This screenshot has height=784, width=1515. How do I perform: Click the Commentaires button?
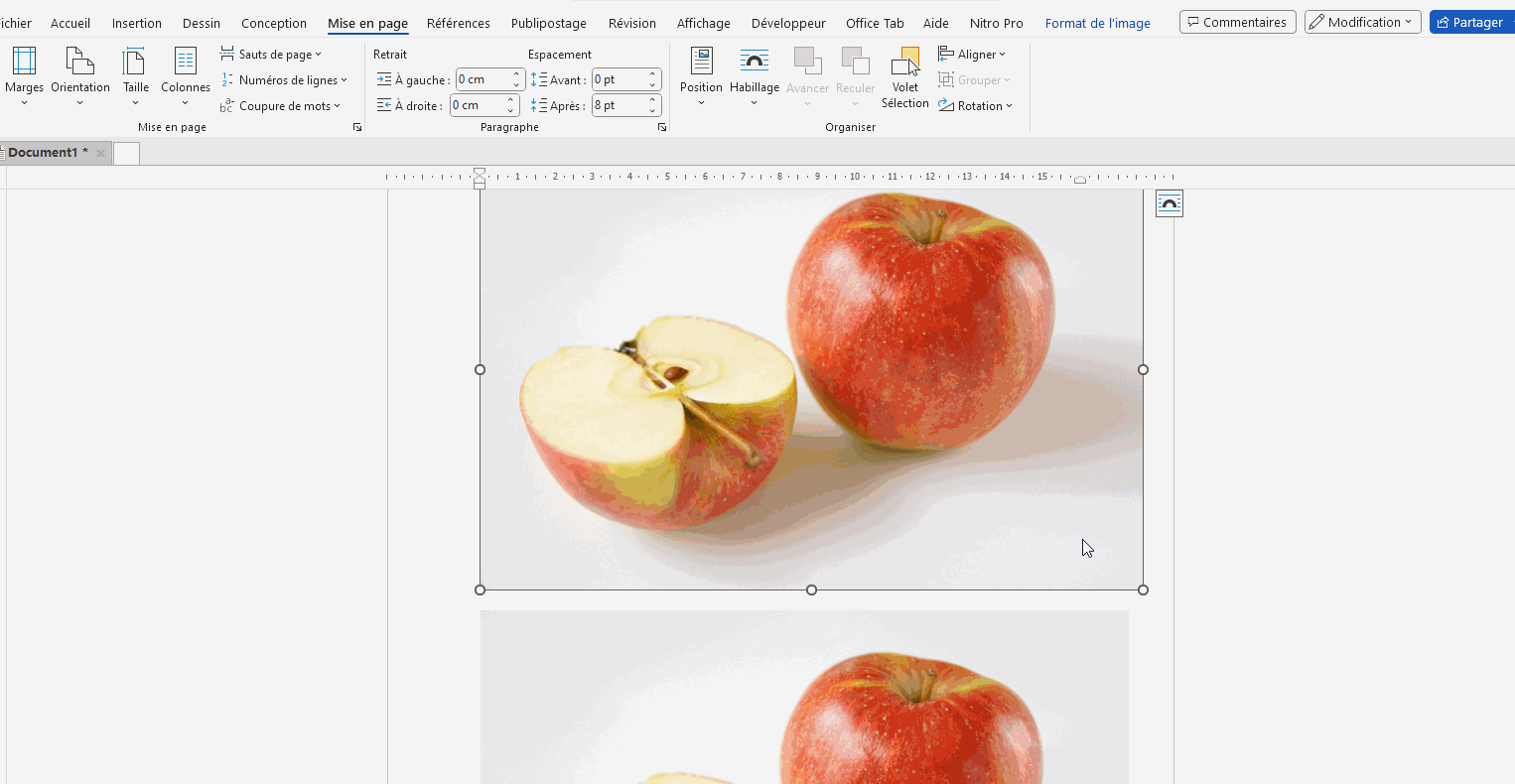point(1237,22)
